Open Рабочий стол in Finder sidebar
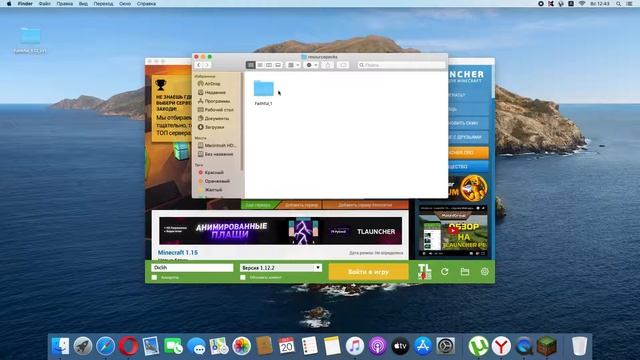This screenshot has width=640, height=360. 219,110
